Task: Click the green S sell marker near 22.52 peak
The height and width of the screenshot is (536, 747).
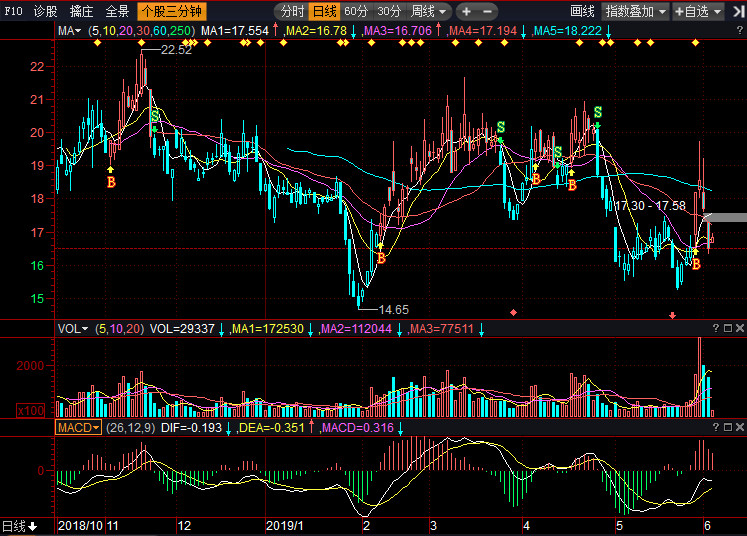Action: pos(154,116)
